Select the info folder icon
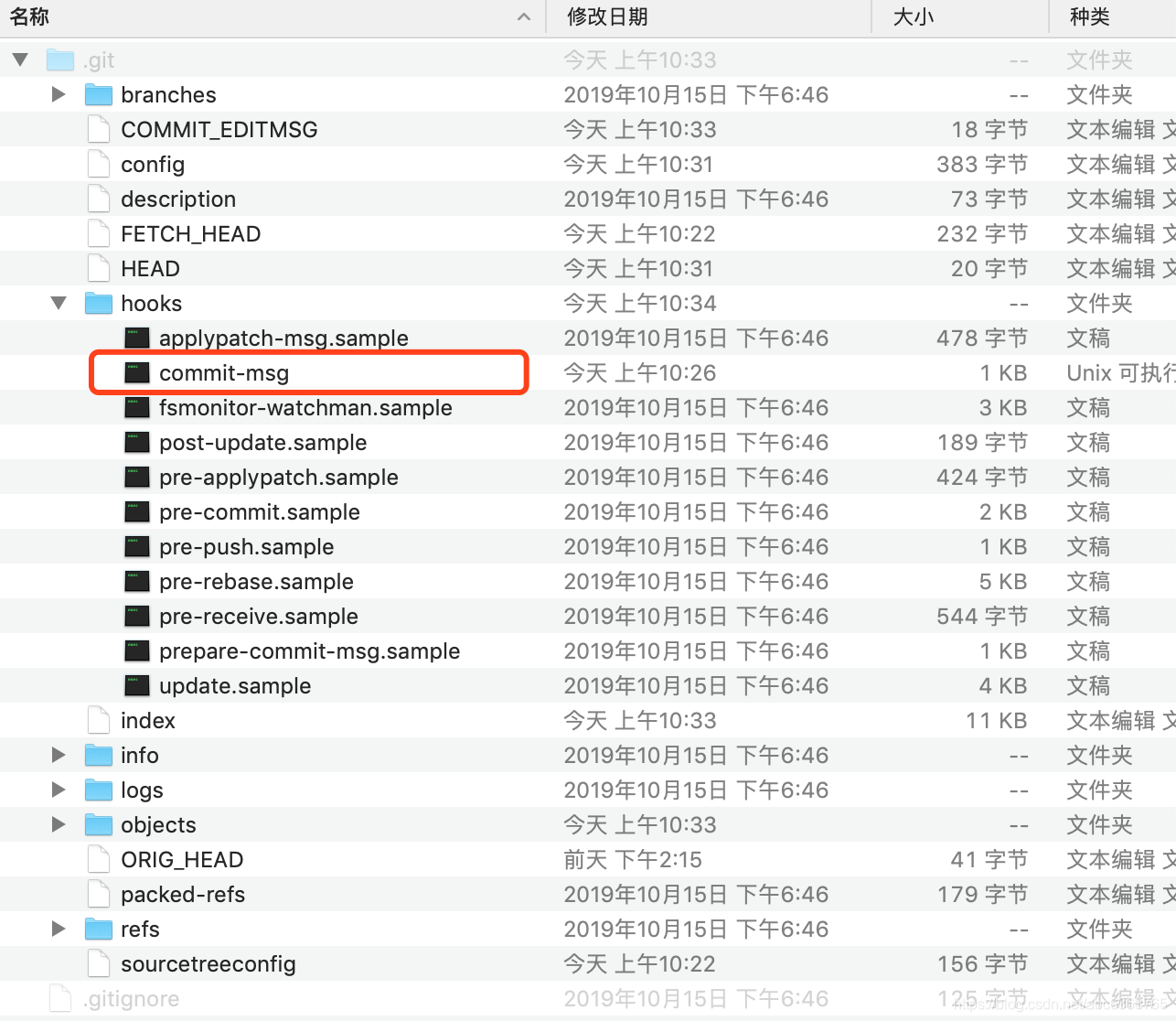The height and width of the screenshot is (1021, 1176). 99,755
